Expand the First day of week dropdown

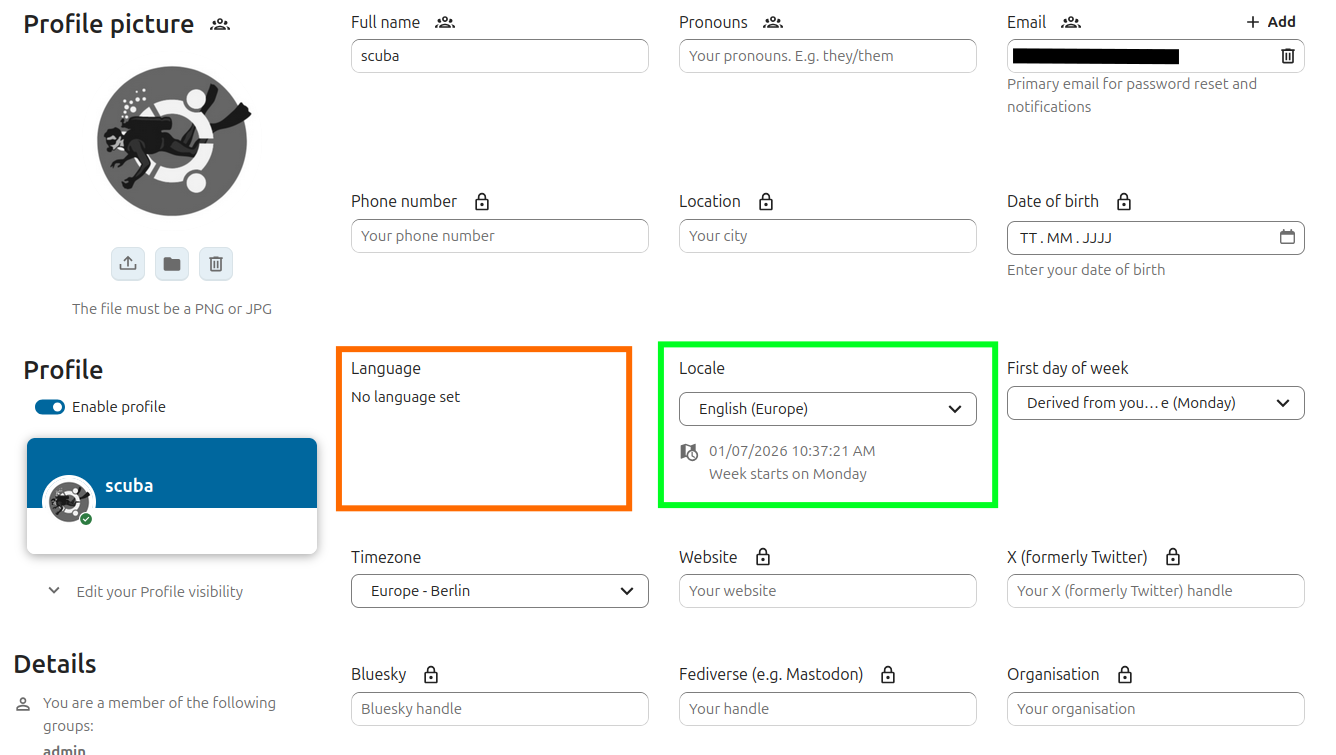click(x=1155, y=403)
